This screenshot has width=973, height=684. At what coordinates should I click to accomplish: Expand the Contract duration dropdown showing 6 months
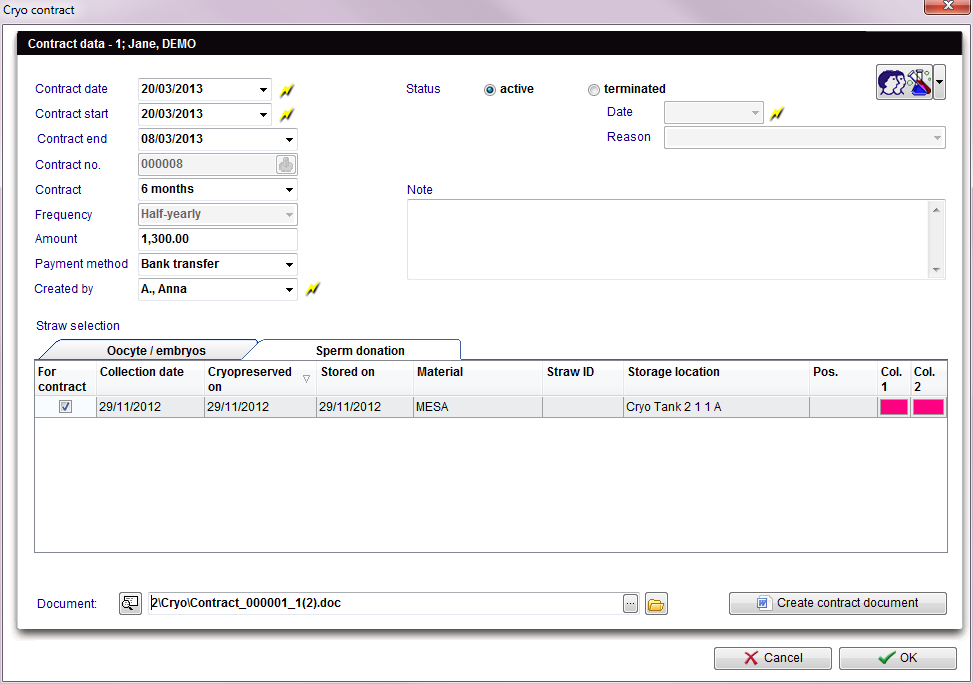(289, 189)
